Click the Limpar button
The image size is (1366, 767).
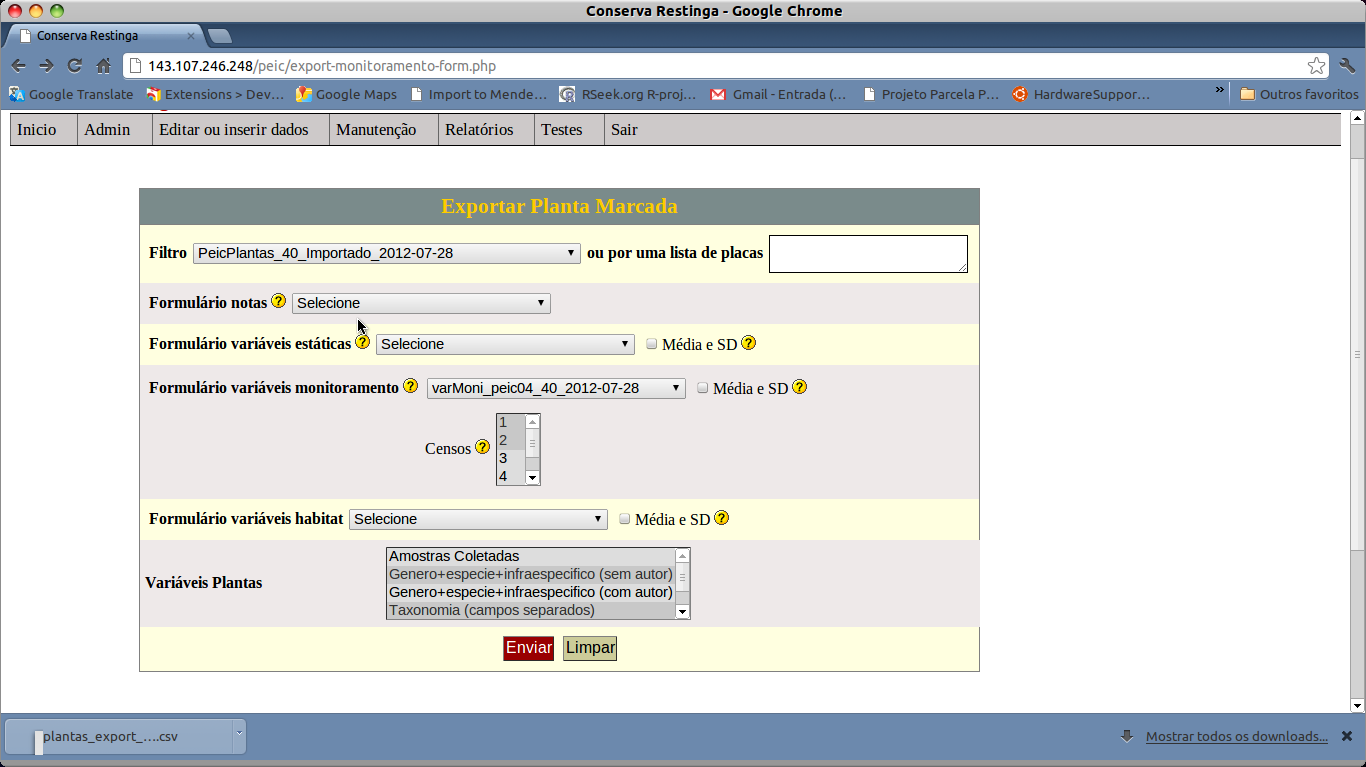[590, 648]
